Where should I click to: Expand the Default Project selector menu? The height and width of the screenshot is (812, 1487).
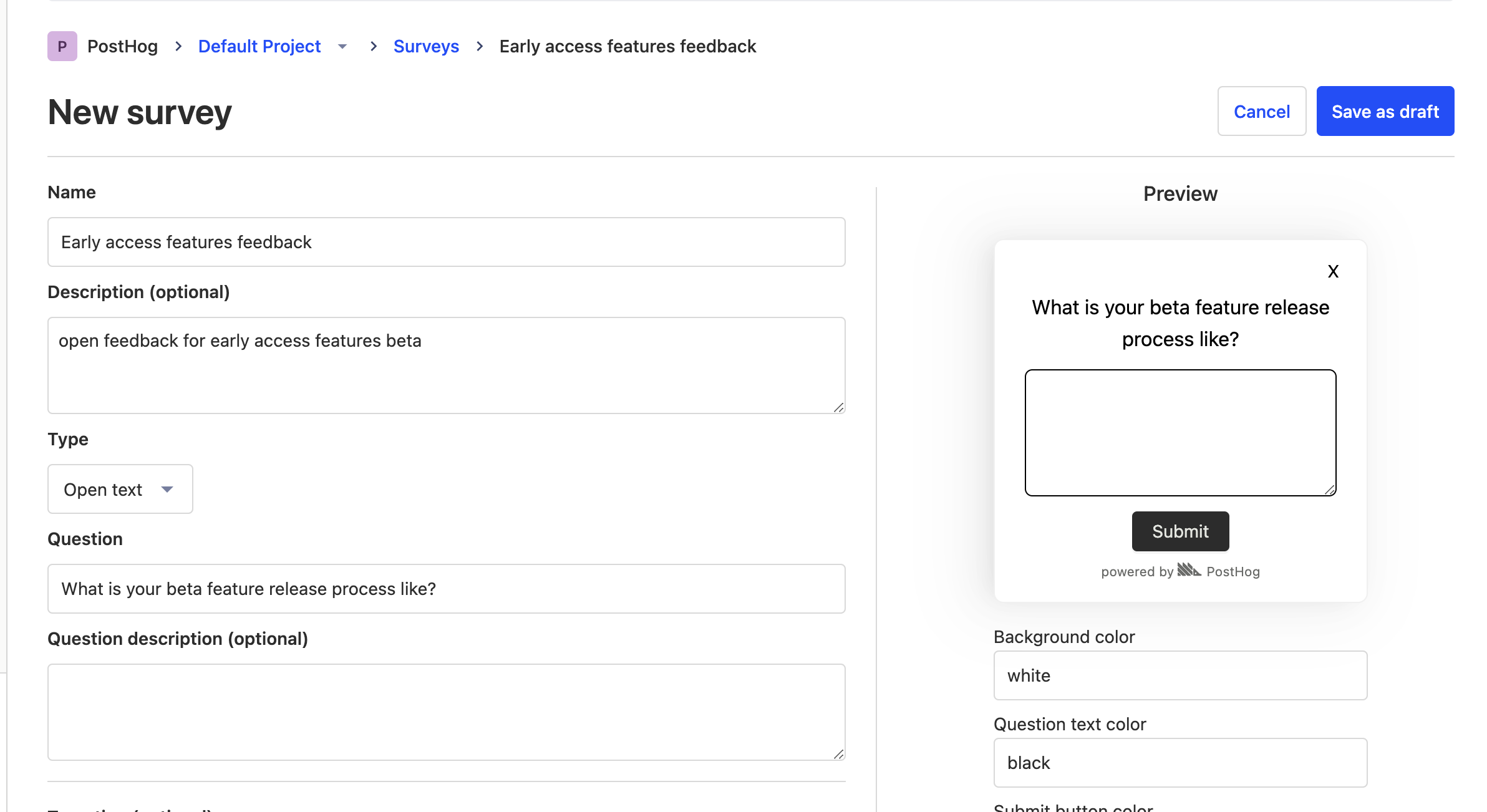(x=344, y=46)
